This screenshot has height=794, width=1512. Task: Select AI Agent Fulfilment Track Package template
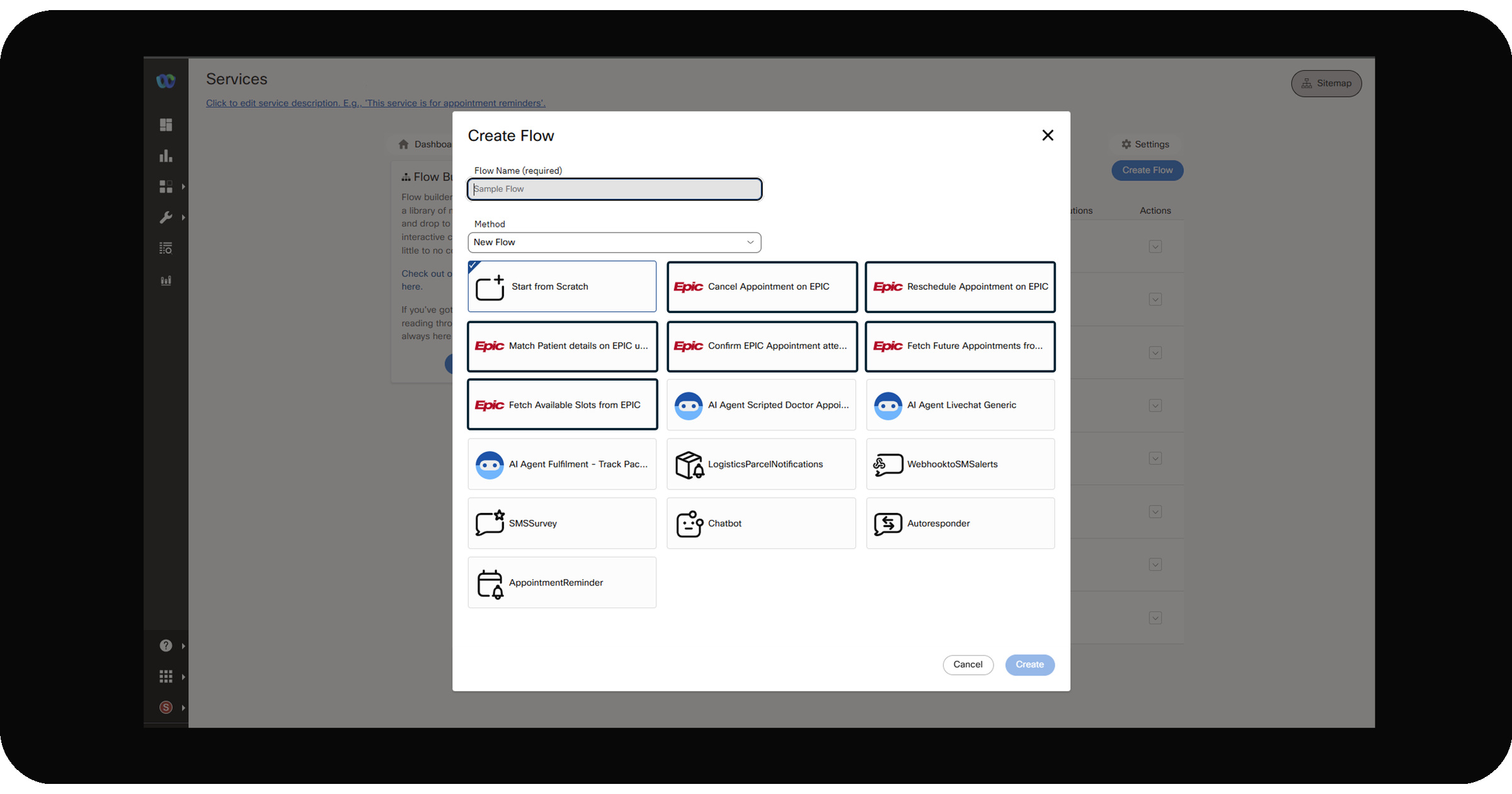tap(562, 464)
